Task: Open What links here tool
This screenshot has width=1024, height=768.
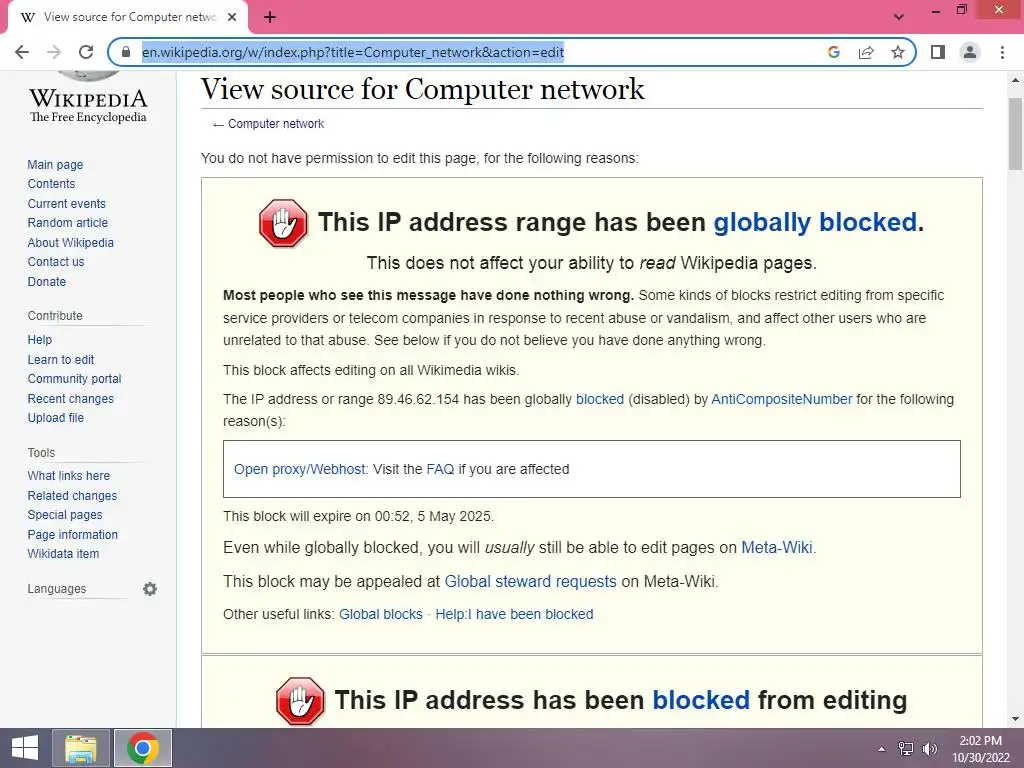Action: [69, 475]
